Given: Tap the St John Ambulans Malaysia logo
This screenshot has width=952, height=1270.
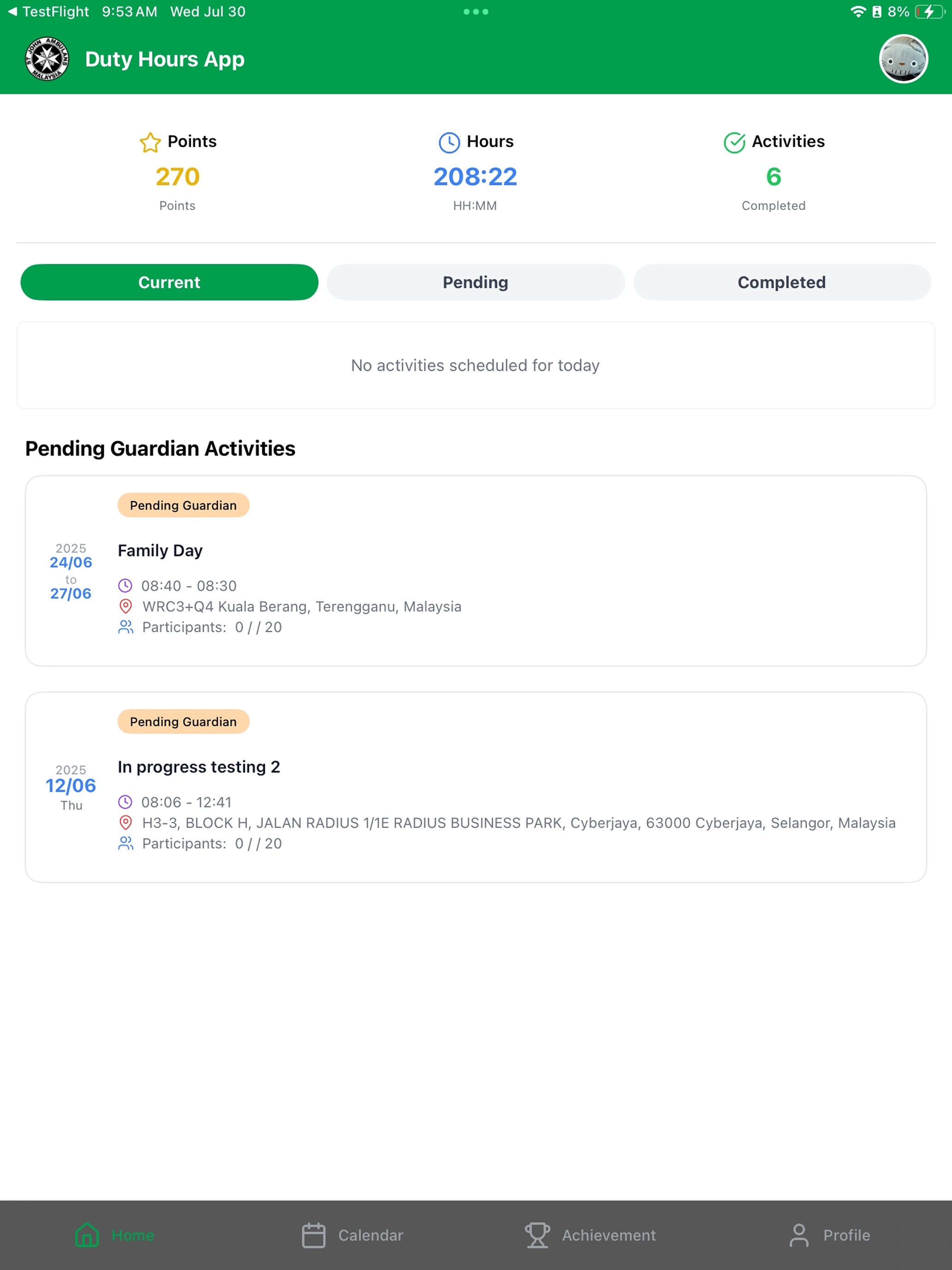Looking at the screenshot, I should (47, 59).
